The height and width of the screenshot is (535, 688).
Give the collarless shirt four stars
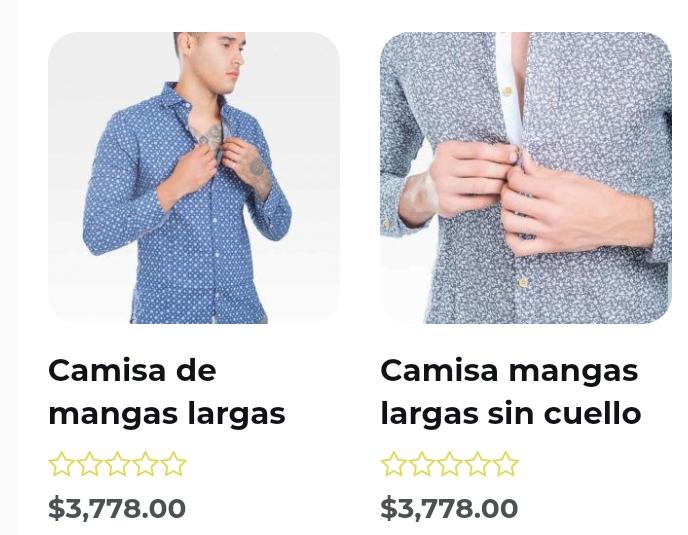pyautogui.click(x=478, y=464)
